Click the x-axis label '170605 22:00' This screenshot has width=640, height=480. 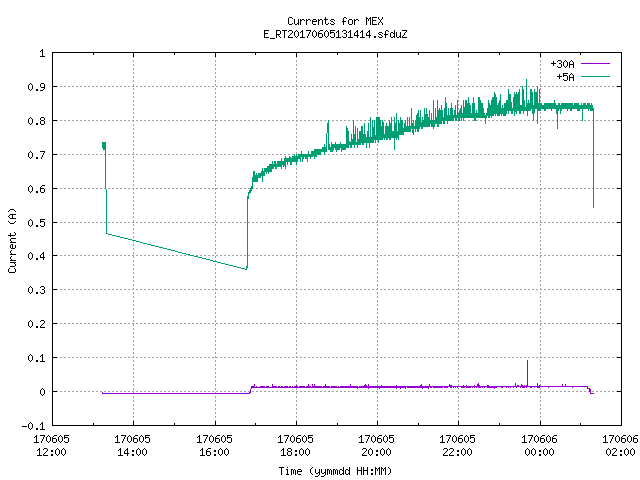[458, 446]
